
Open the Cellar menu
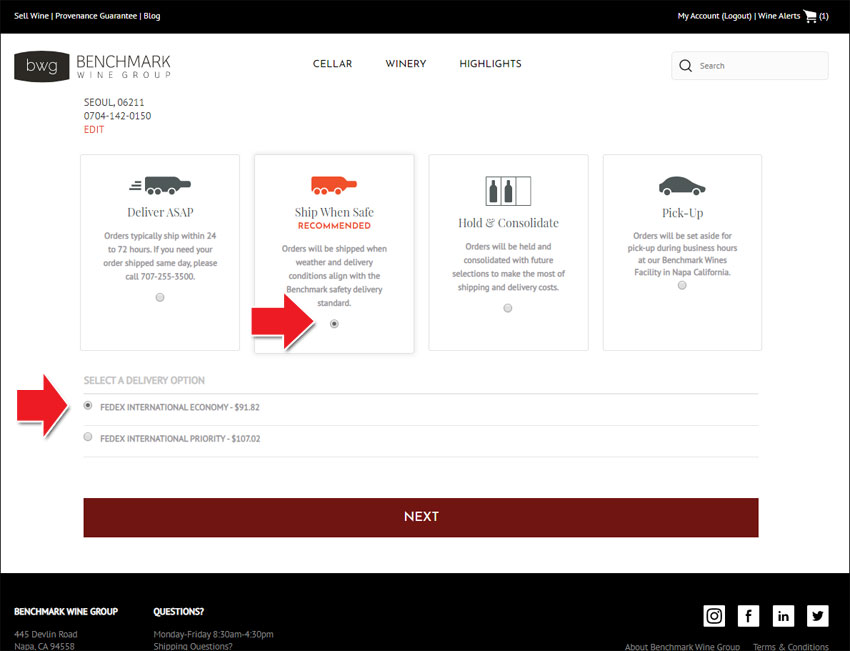tap(332, 63)
